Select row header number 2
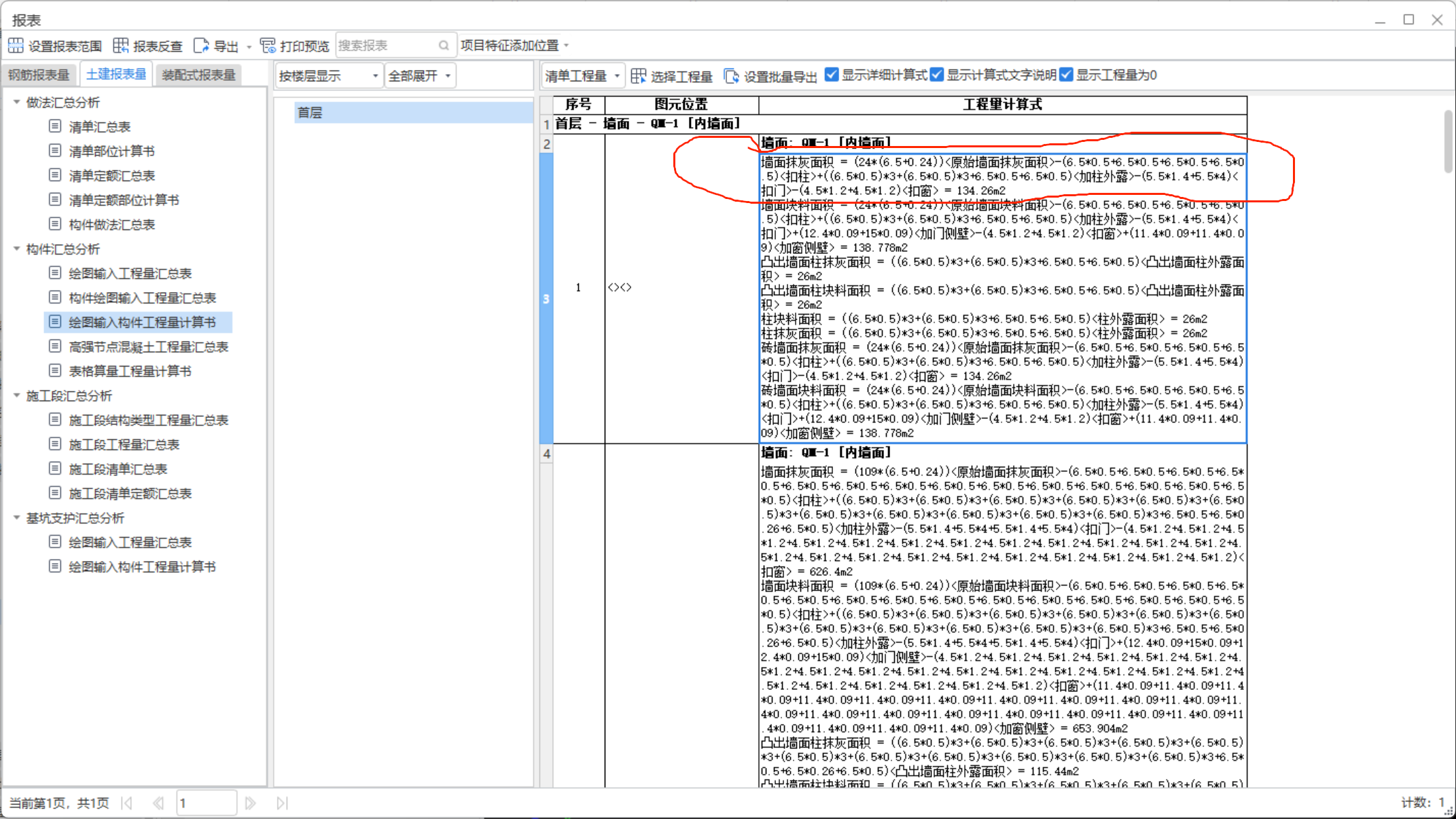Viewport: 1456px width, 819px height. (546, 144)
